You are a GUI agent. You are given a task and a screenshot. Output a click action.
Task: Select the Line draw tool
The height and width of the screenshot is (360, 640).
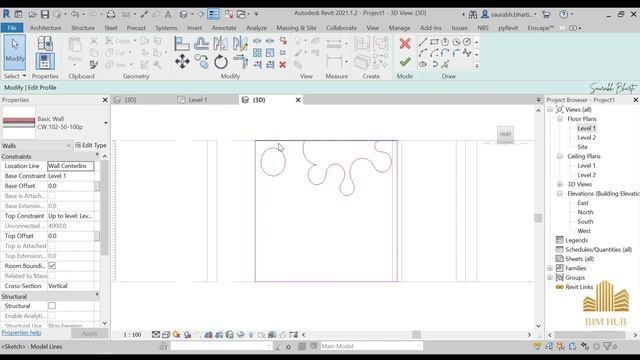(423, 42)
